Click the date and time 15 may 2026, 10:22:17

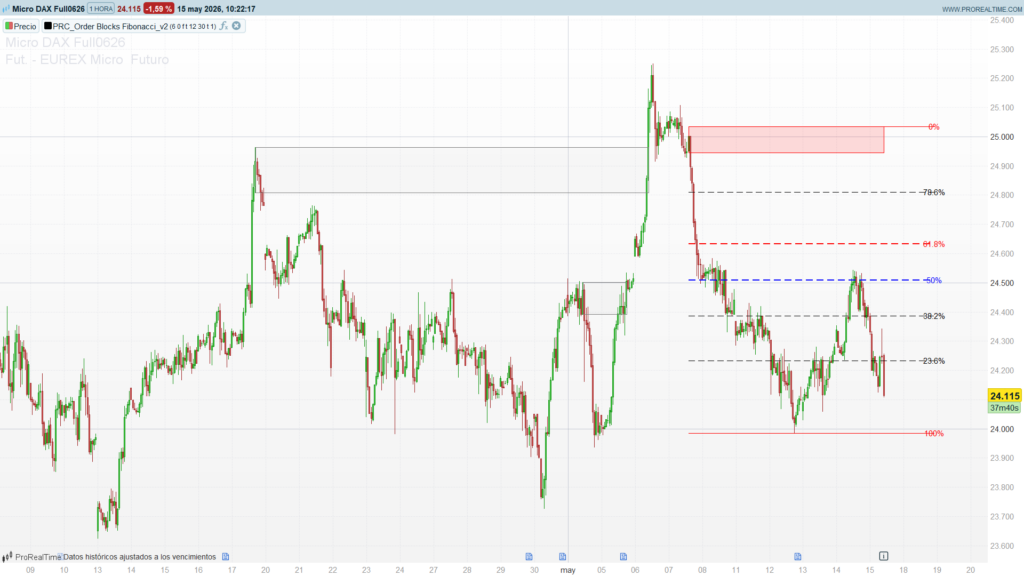[216, 9]
